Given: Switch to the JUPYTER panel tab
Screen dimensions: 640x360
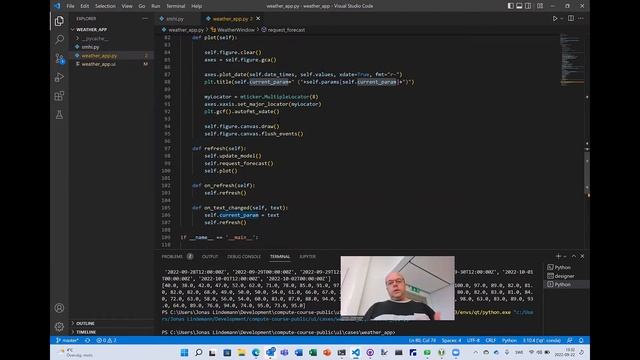Looking at the screenshot, I should pos(307,256).
